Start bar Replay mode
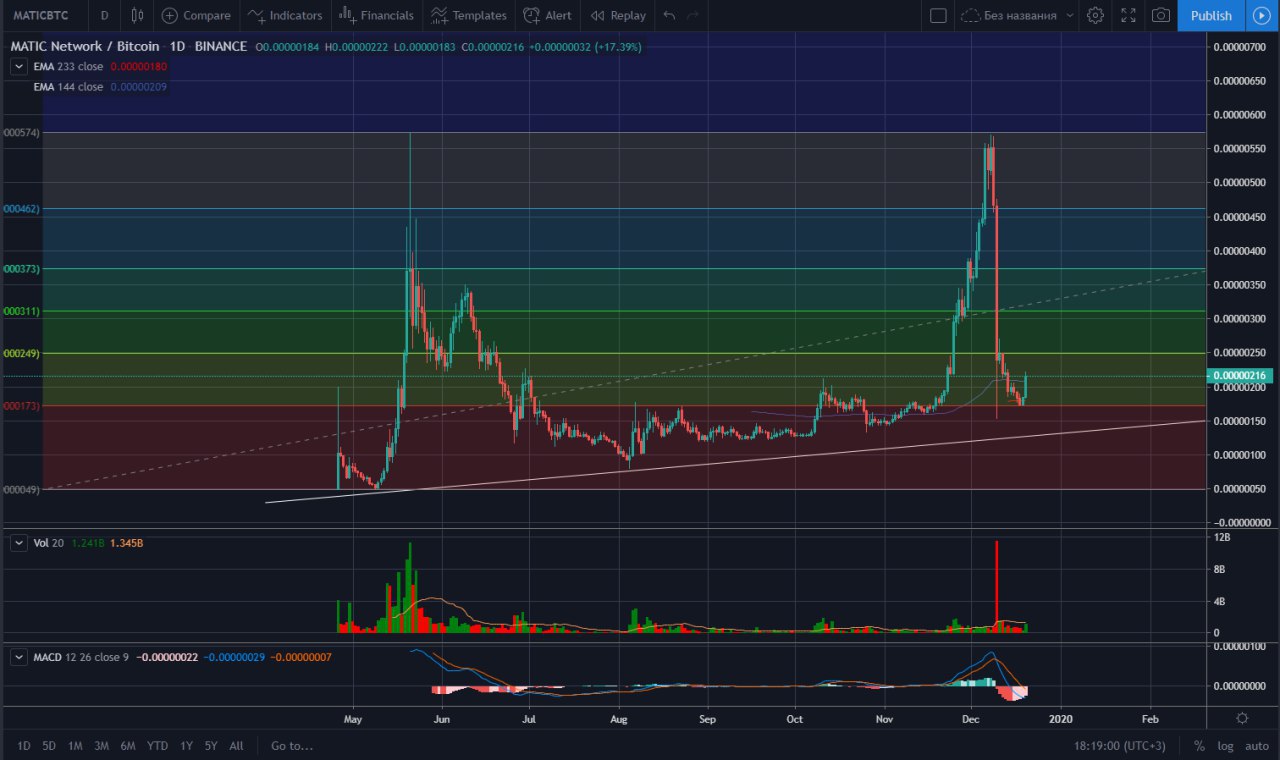Viewport: 1280px width, 760px height. (x=618, y=15)
